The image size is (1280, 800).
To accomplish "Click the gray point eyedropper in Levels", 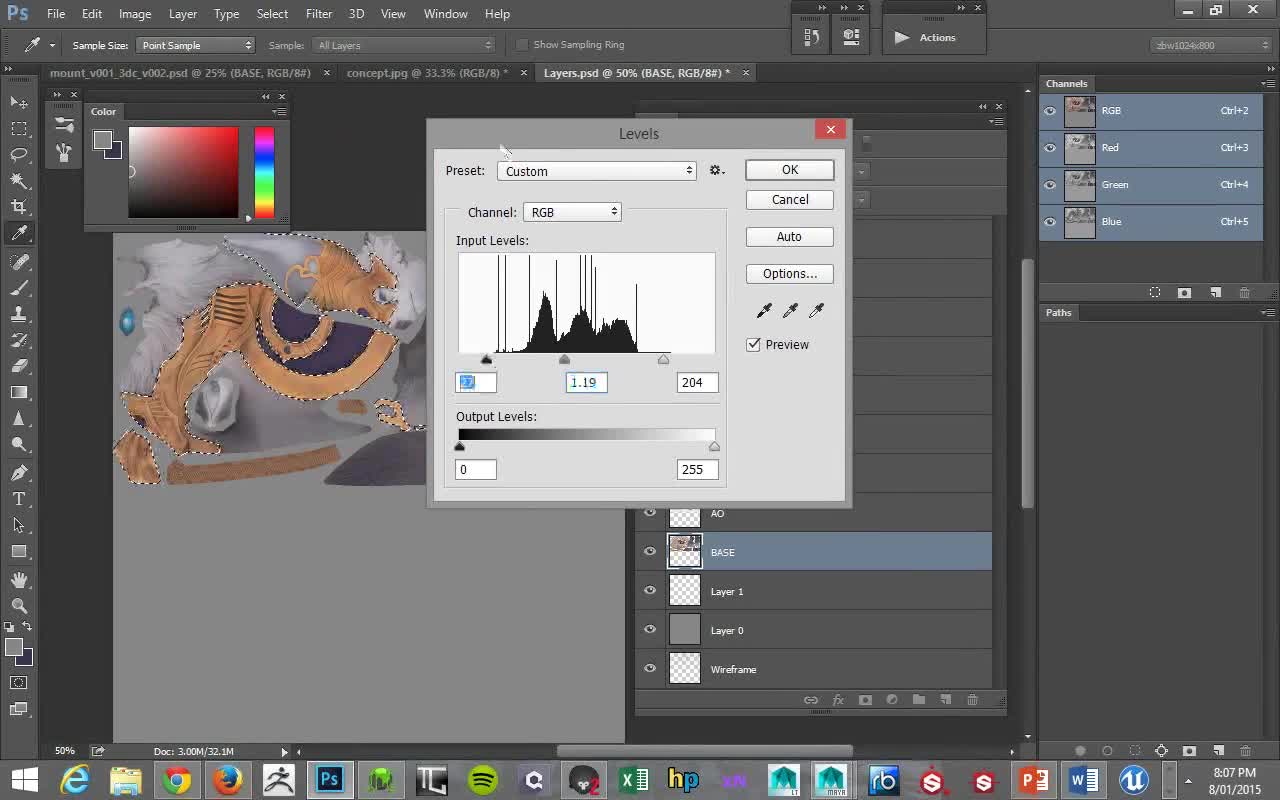I will (x=790, y=311).
